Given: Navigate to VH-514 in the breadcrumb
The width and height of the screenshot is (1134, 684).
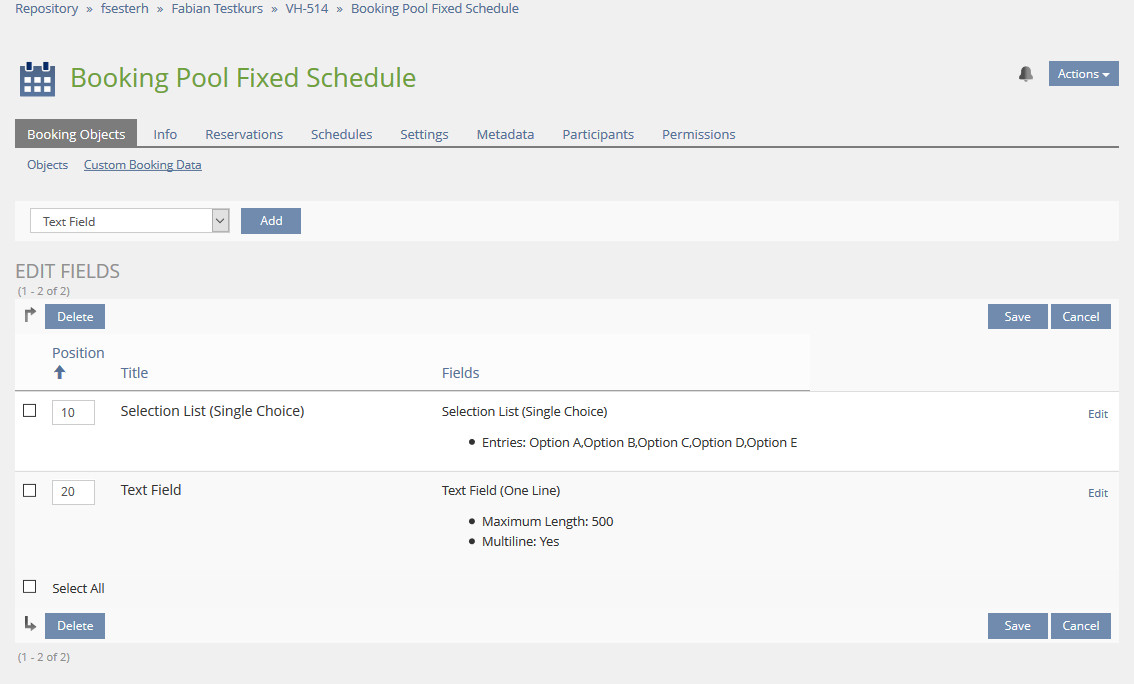Looking at the screenshot, I should tap(306, 8).
